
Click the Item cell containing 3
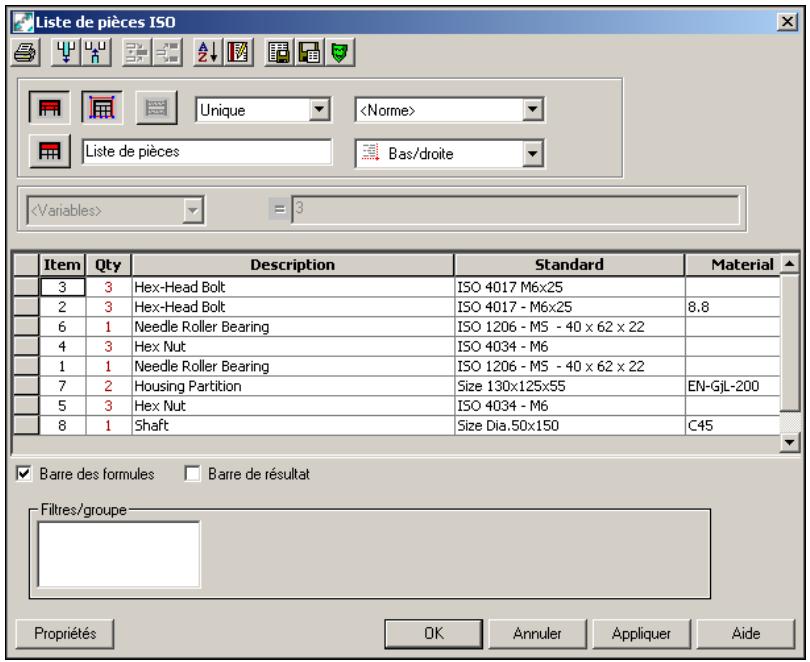[63, 287]
